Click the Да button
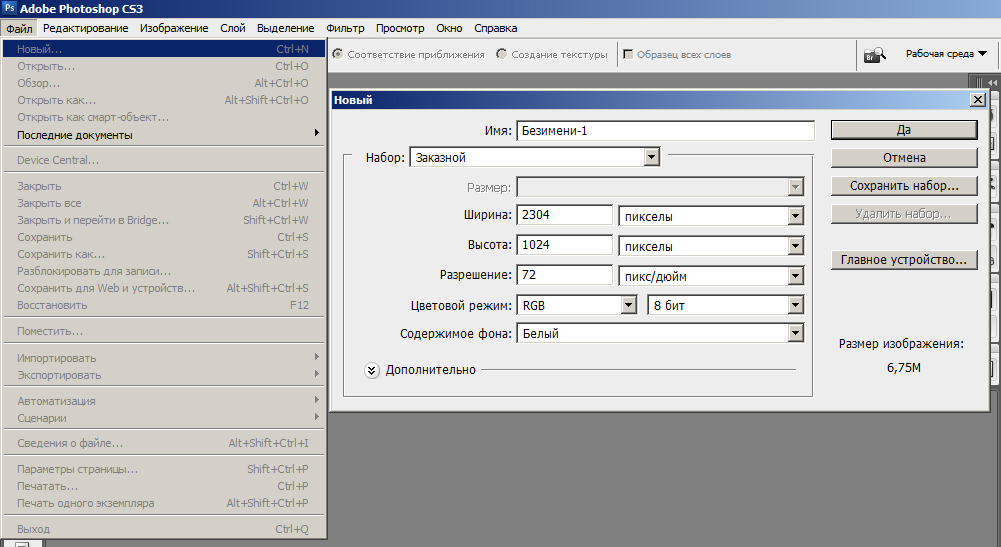 point(904,130)
